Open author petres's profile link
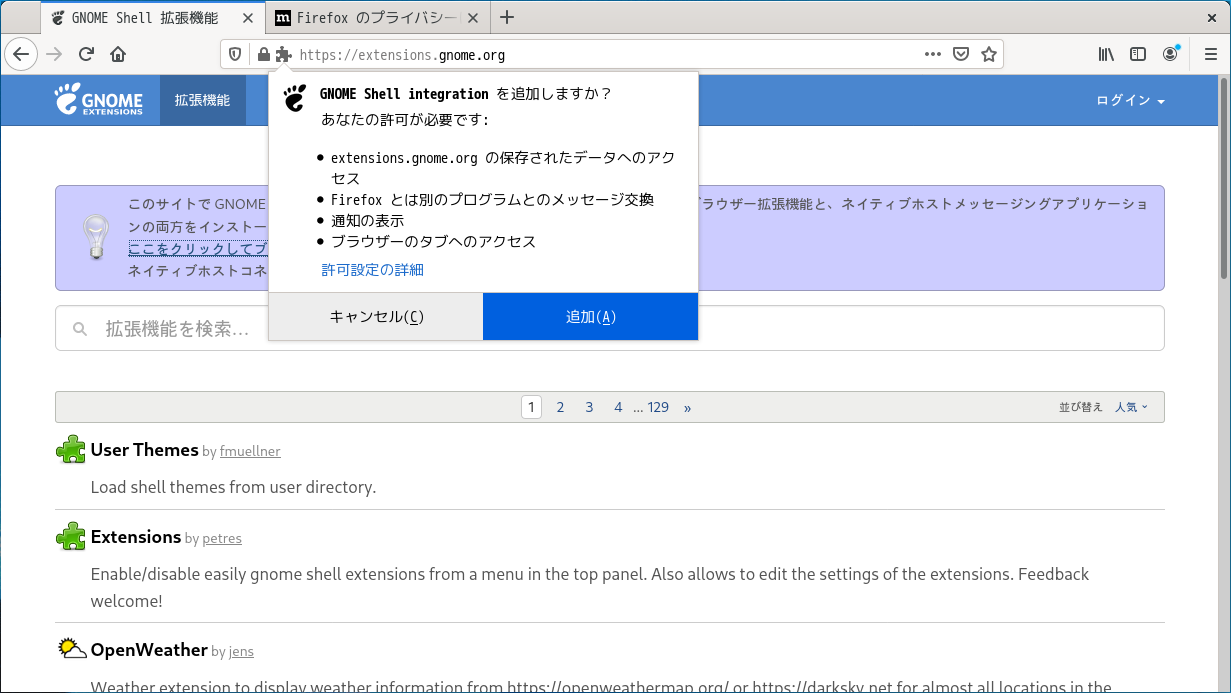 click(222, 539)
